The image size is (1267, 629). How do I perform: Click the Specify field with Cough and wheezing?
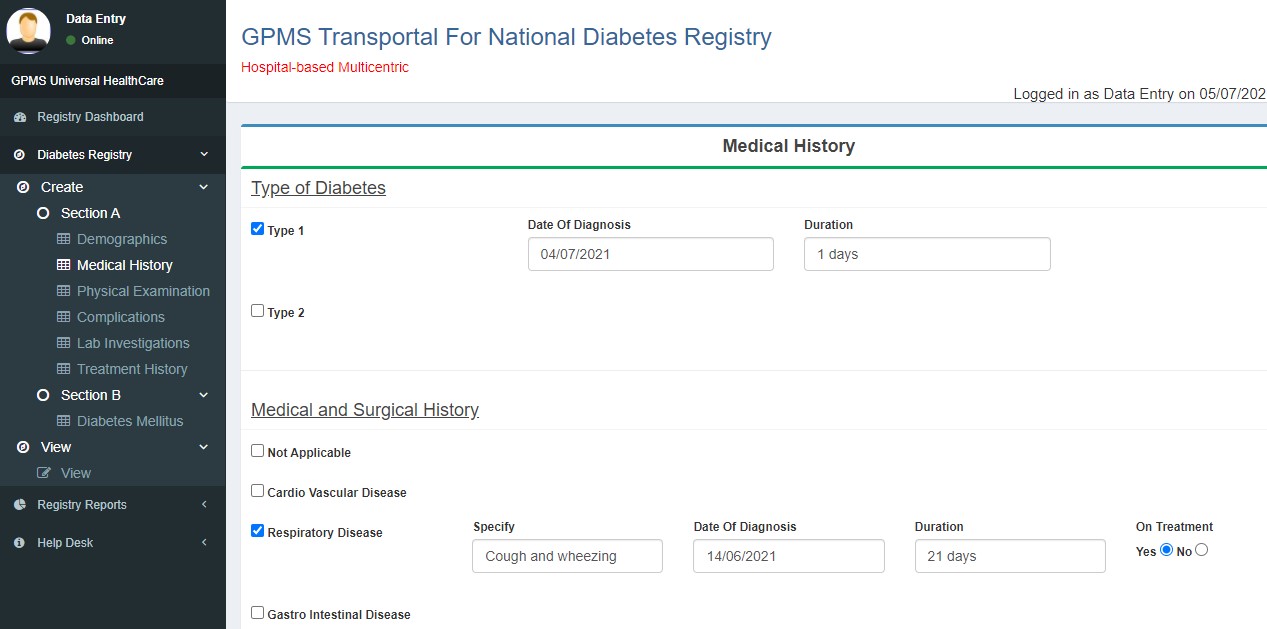tap(567, 556)
